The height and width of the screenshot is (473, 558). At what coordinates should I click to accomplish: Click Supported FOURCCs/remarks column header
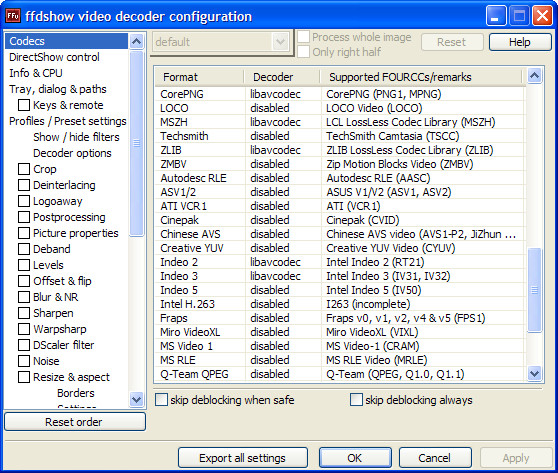[x=421, y=77]
